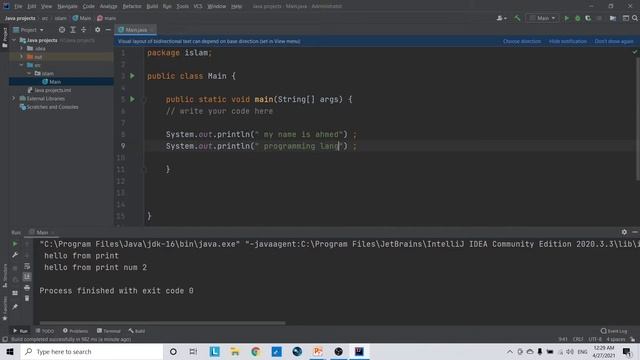640x360 pixels.
Task: Open the VCS menu
Action: point(198,6)
